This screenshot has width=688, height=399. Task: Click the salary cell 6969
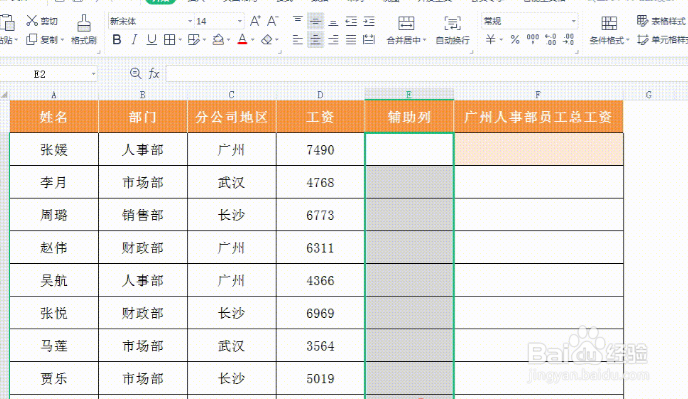click(x=320, y=313)
